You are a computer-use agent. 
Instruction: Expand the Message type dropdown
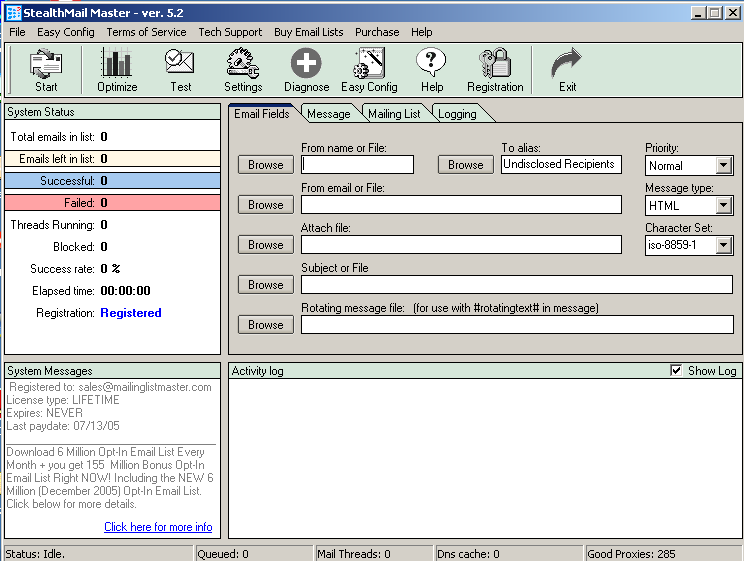pyautogui.click(x=723, y=206)
